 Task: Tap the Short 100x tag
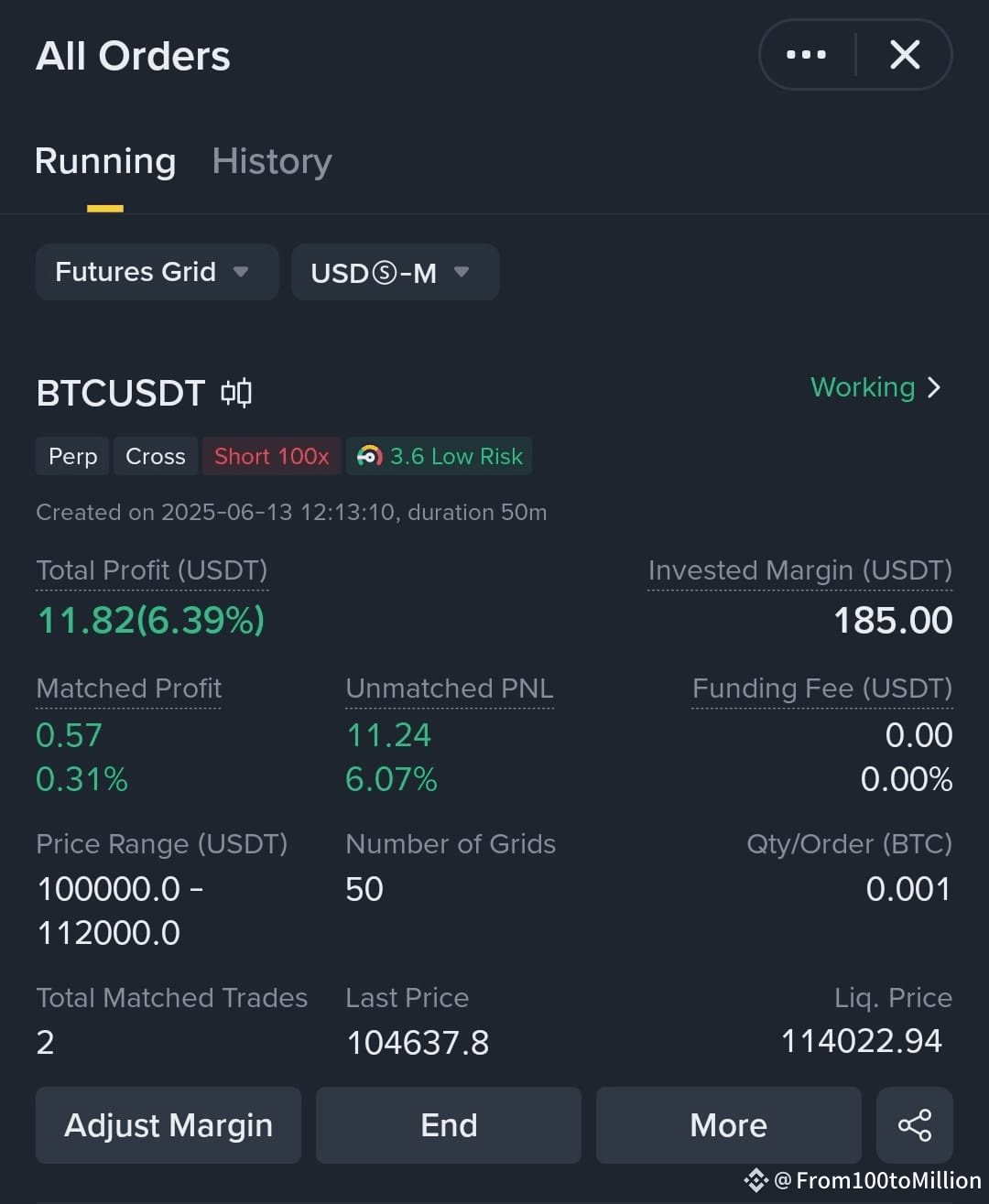point(272,456)
